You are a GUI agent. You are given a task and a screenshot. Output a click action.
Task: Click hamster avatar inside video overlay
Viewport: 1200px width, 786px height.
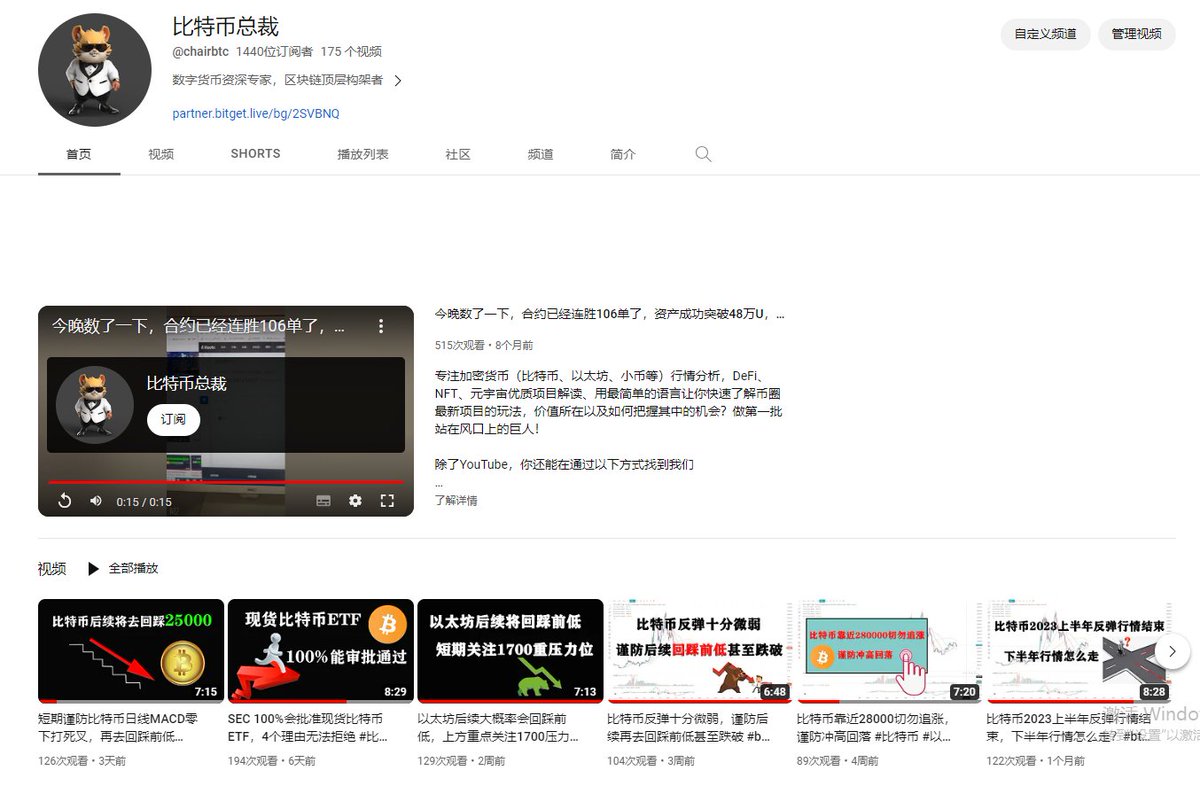point(95,404)
